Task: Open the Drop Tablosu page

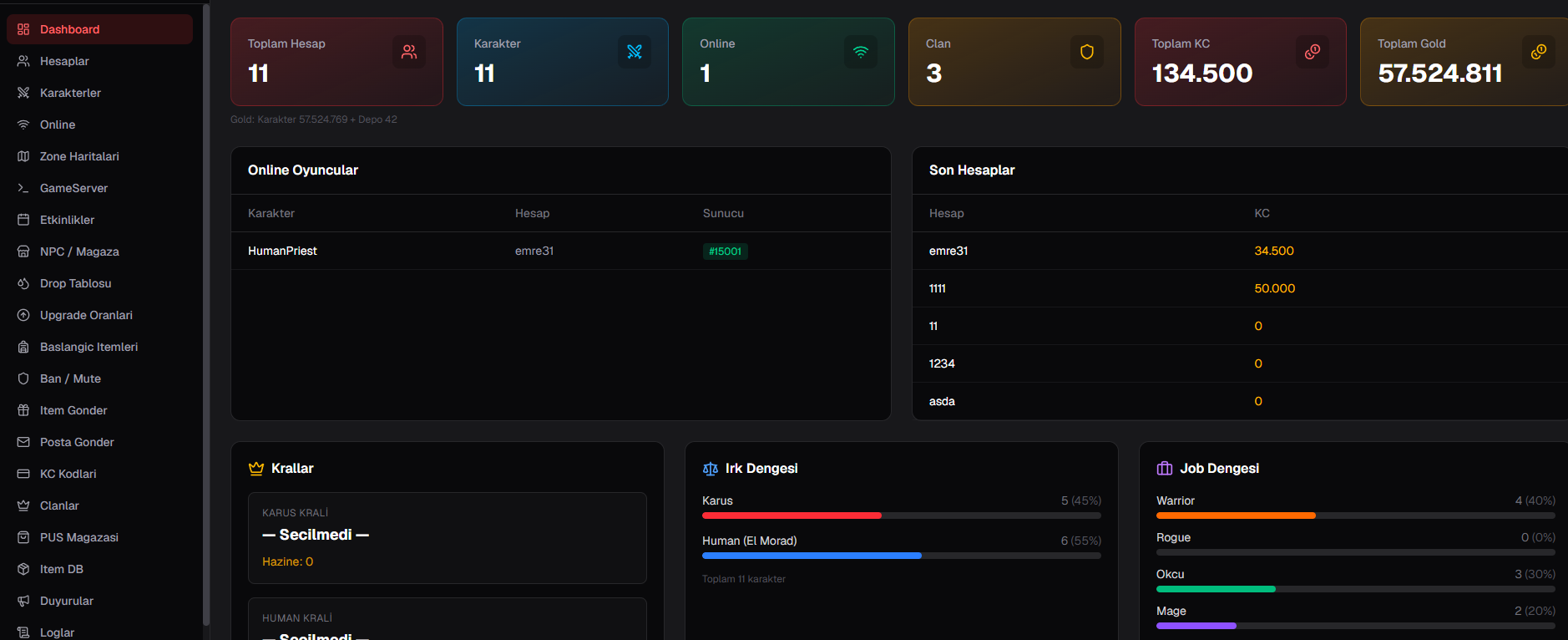Action: pos(99,283)
